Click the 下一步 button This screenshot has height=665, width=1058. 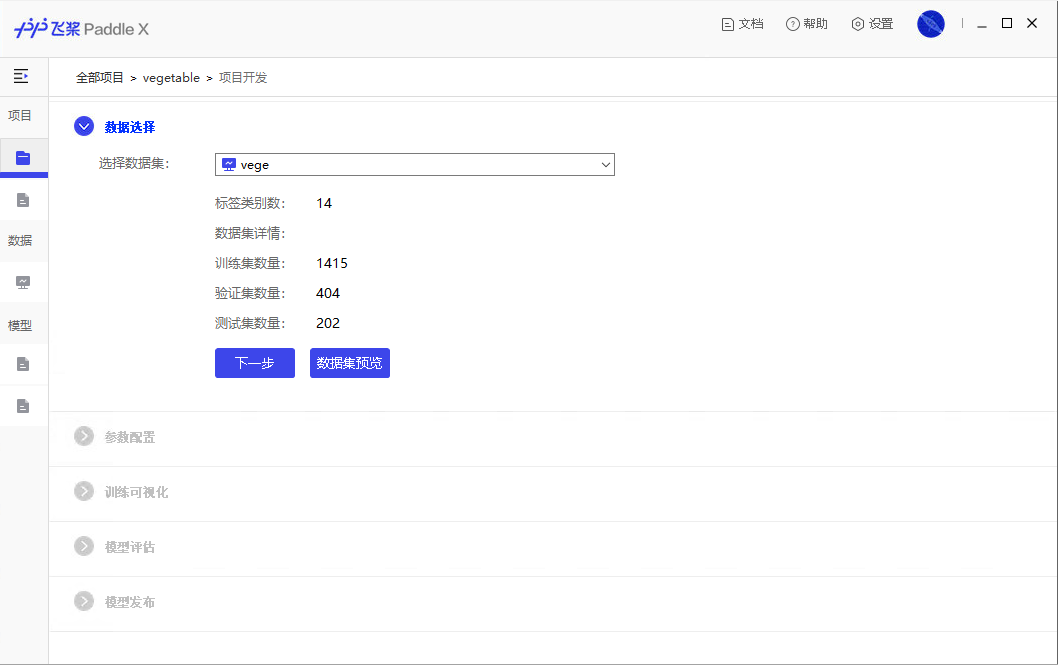click(254, 363)
